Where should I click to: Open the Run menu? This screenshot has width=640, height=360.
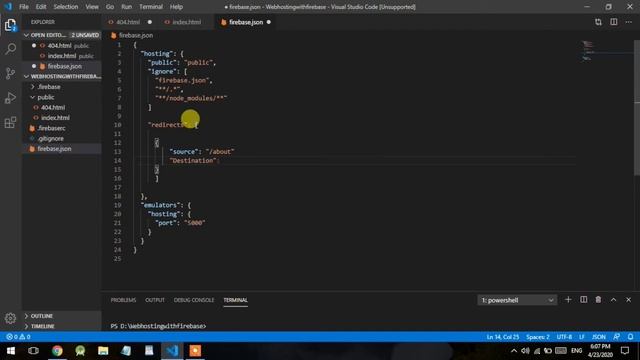127,7
